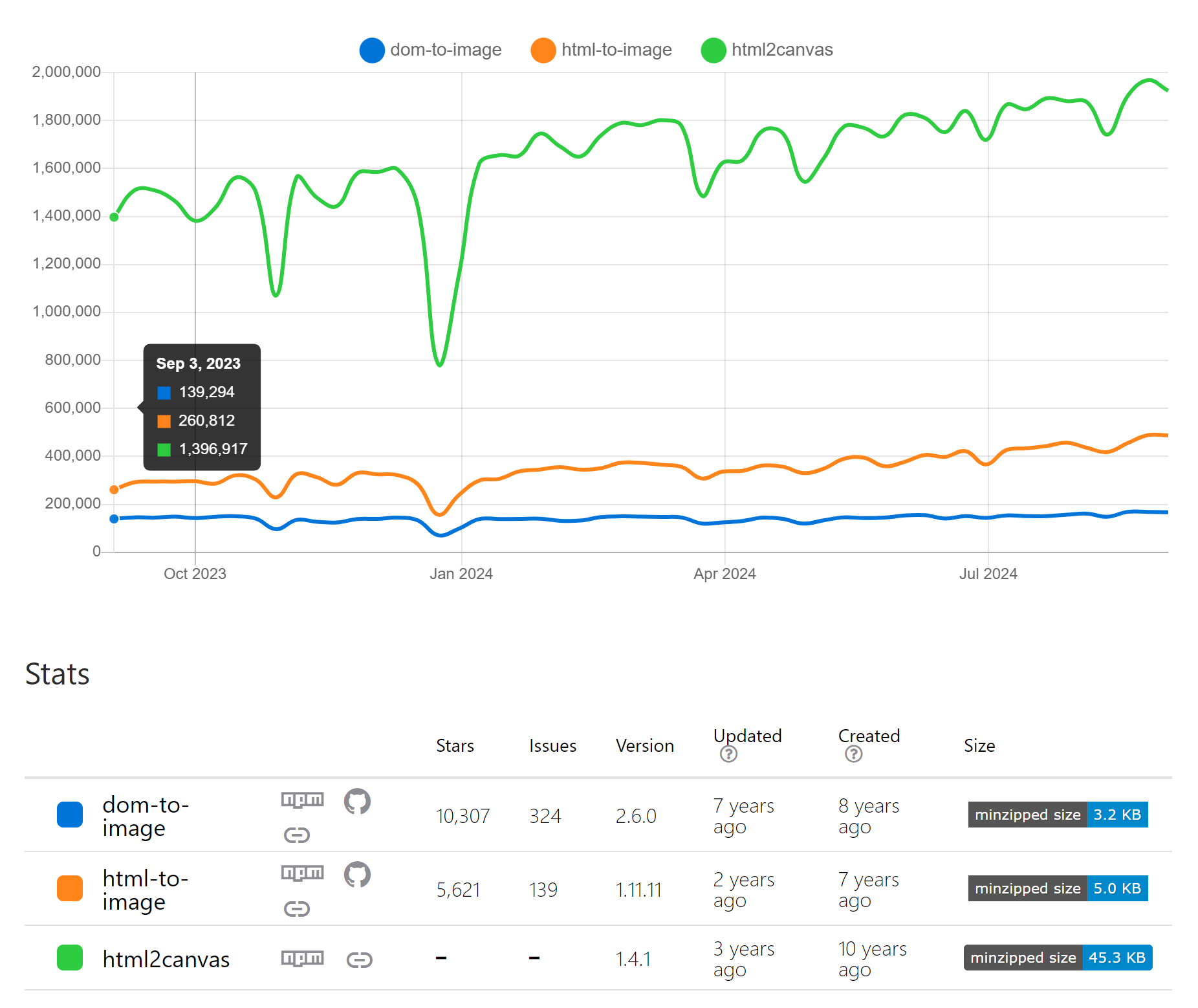Click html-to-image package name in table
The width and height of the screenshot is (1198, 1008).
click(x=146, y=890)
